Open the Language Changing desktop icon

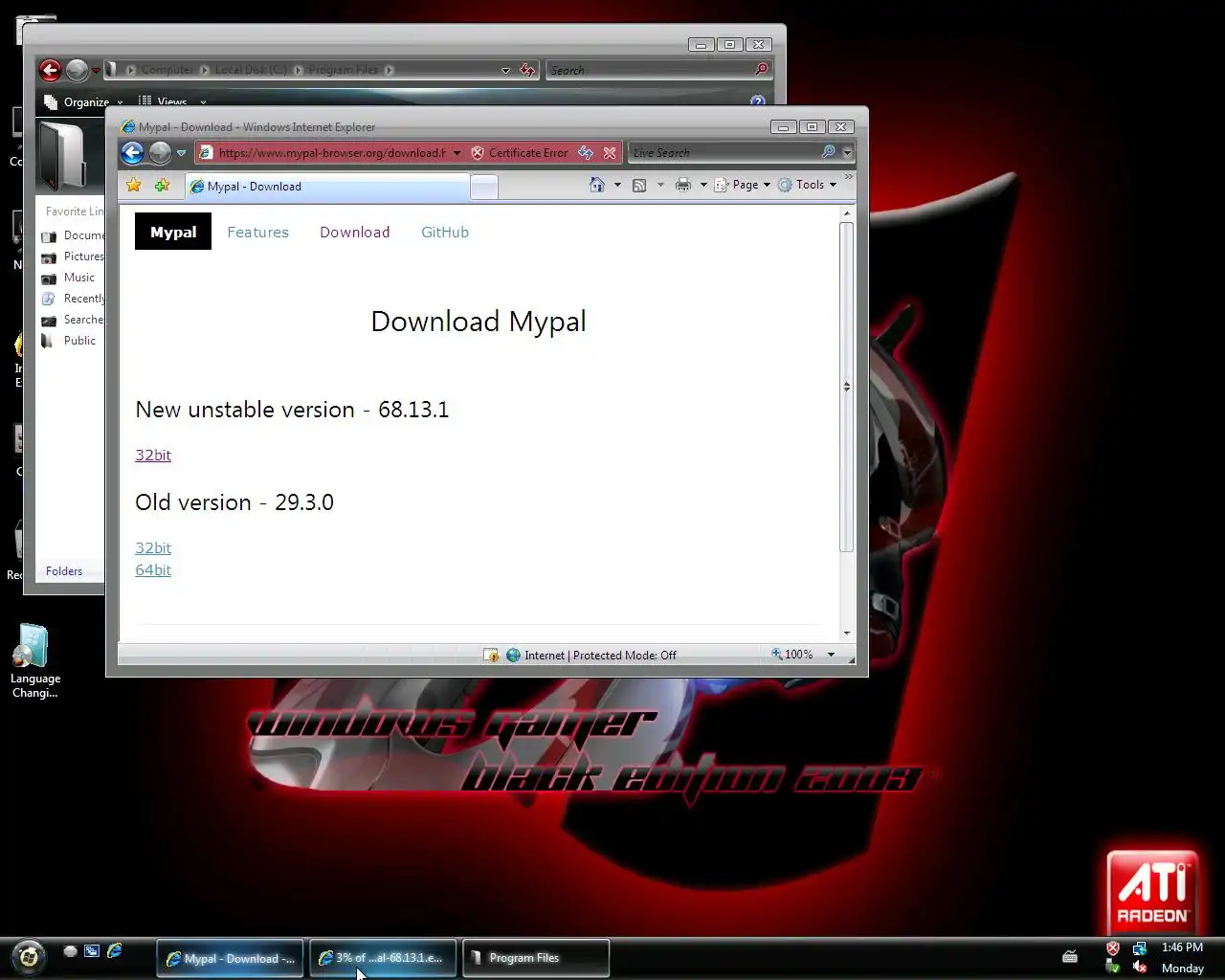point(34,661)
